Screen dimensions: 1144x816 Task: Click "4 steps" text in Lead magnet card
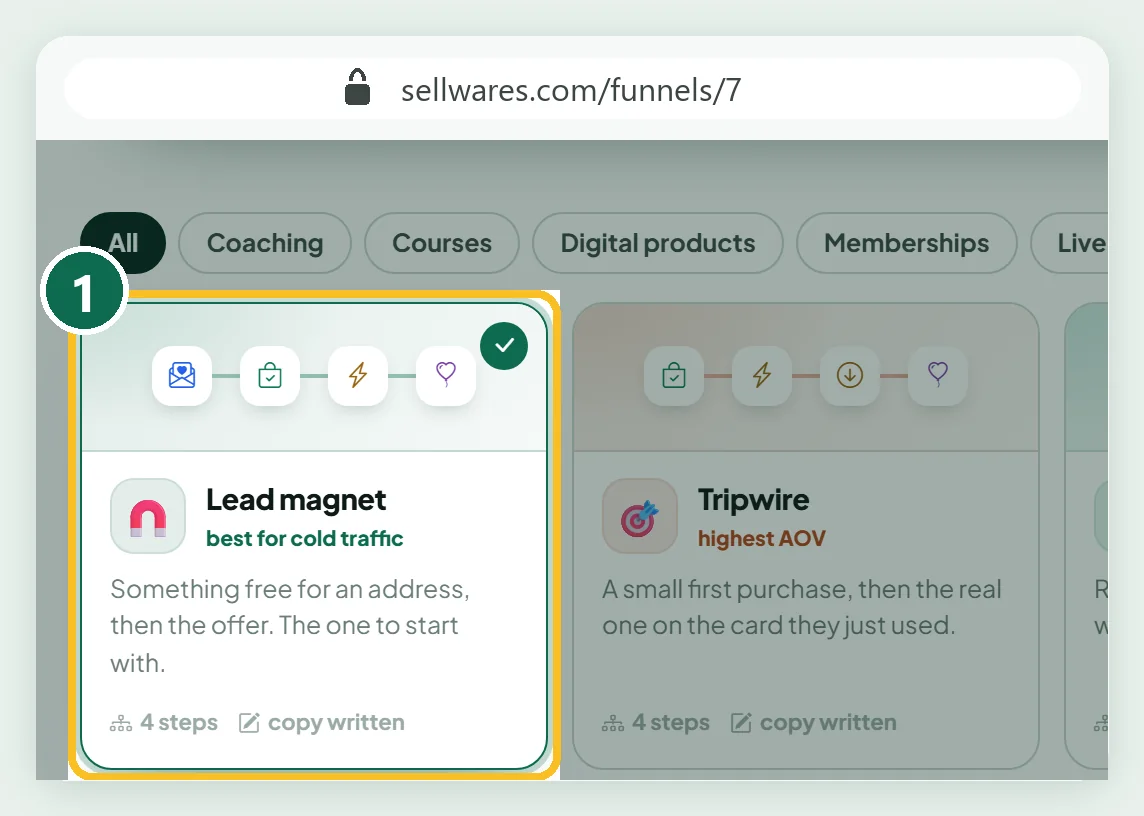pyautogui.click(x=179, y=723)
